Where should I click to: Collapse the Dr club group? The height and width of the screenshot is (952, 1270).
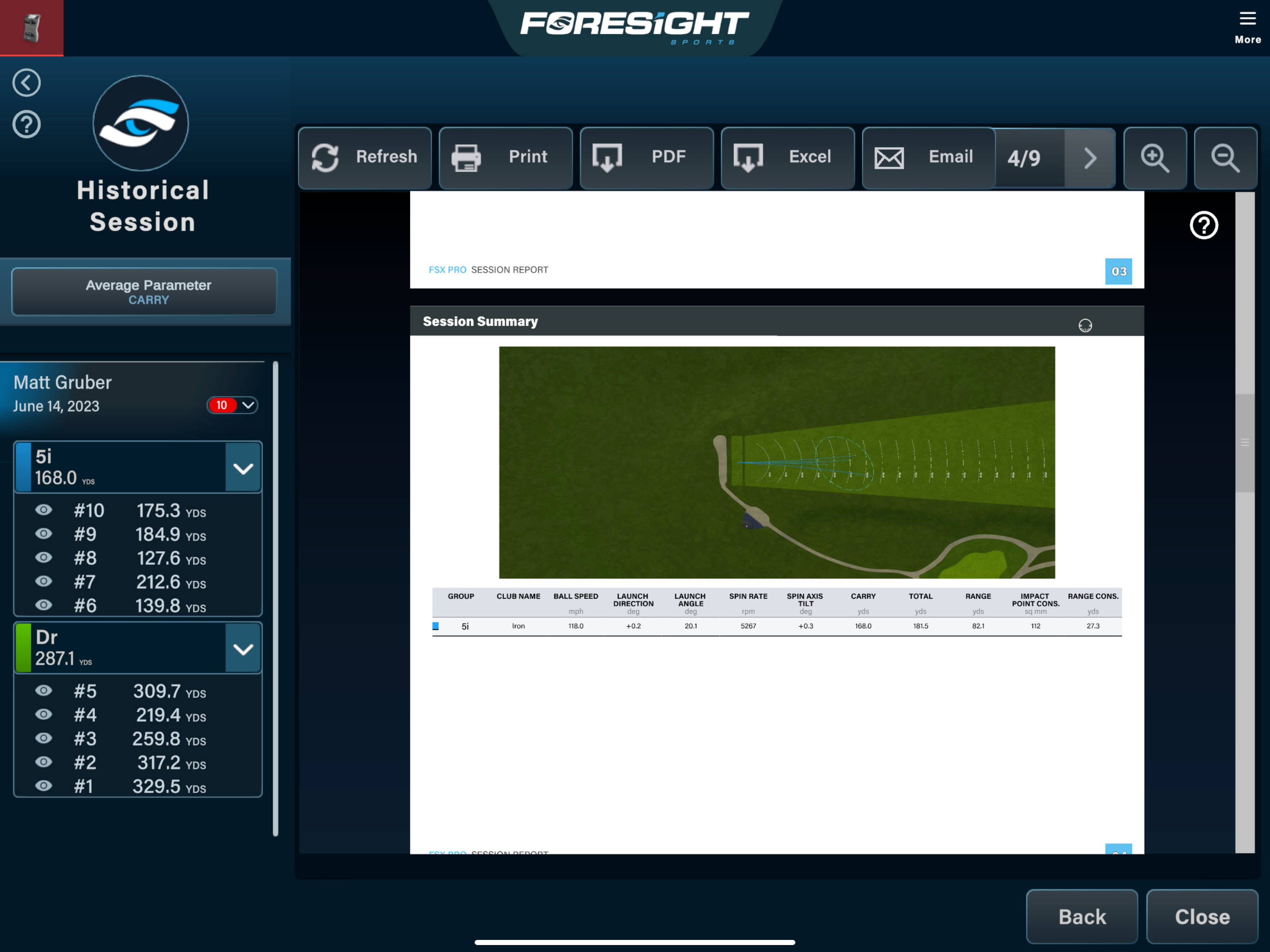(243, 649)
